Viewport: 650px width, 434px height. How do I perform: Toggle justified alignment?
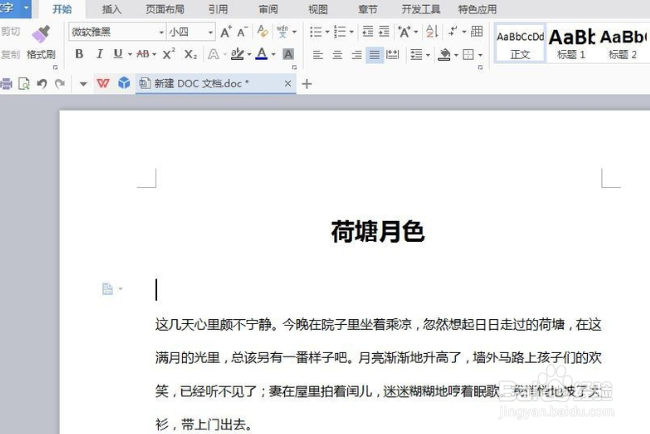coord(374,54)
